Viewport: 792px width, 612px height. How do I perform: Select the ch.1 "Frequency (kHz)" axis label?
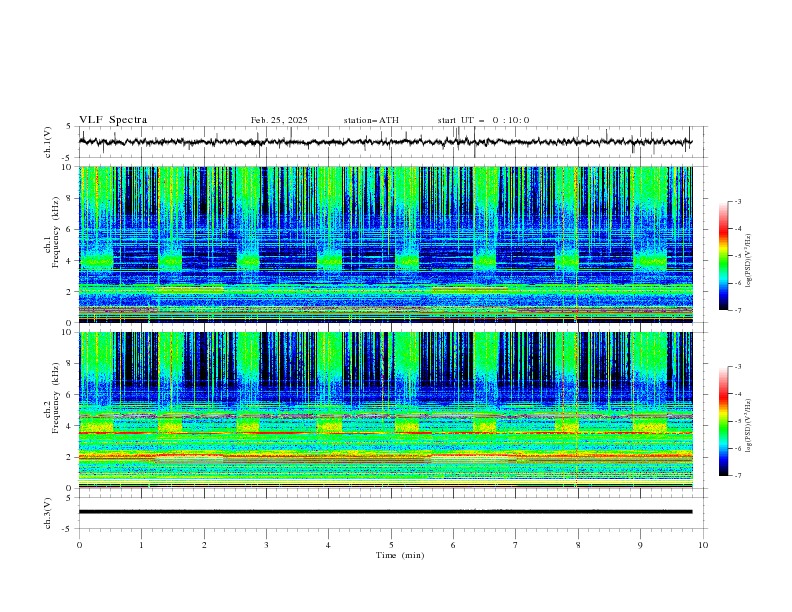coord(55,231)
